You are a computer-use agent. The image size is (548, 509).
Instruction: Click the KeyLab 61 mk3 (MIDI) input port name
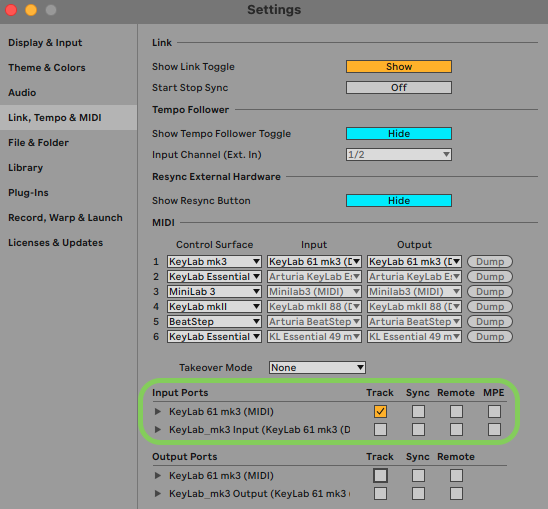point(221,411)
